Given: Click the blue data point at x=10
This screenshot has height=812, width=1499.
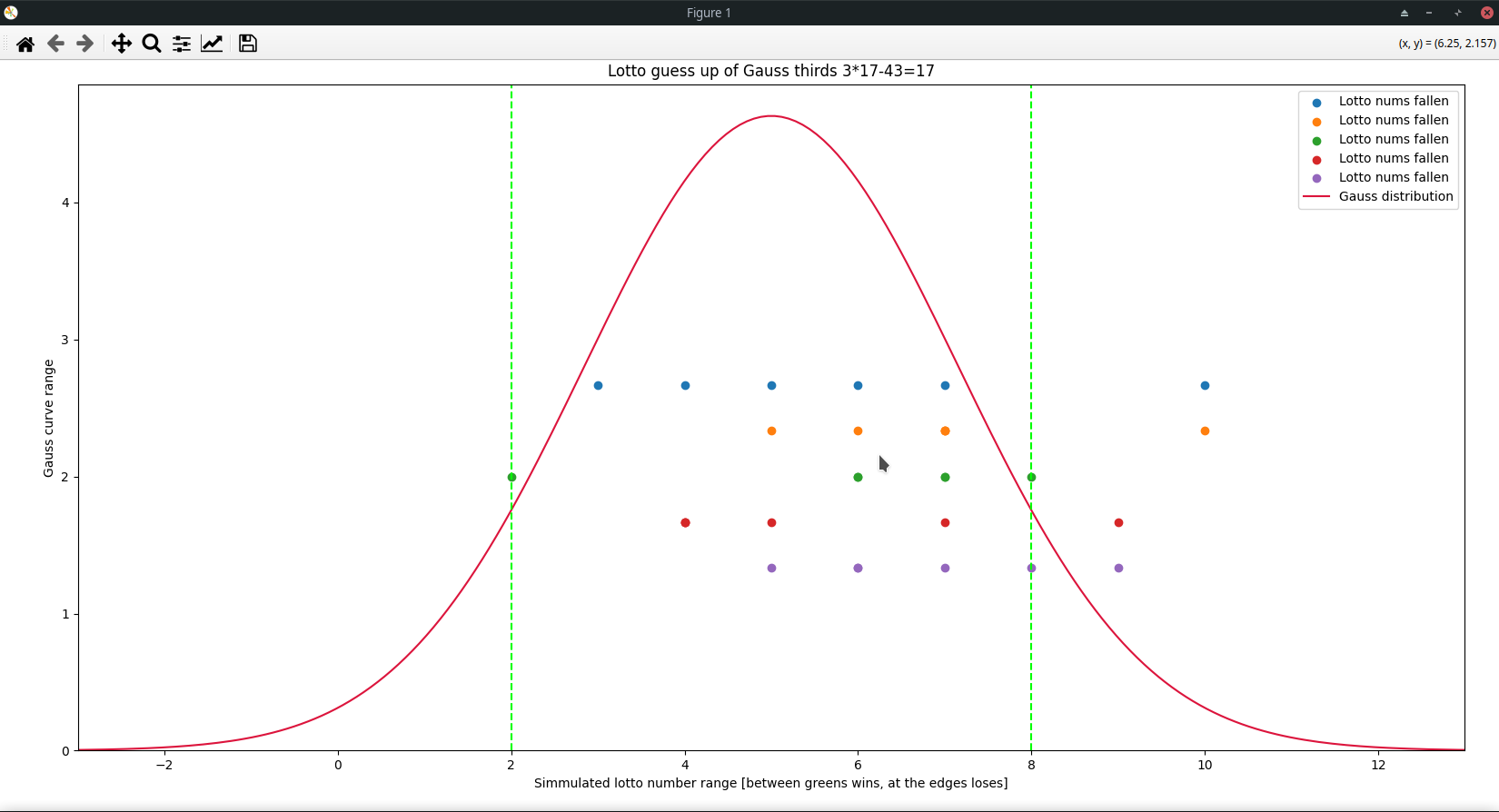Looking at the screenshot, I should coord(1205,386).
